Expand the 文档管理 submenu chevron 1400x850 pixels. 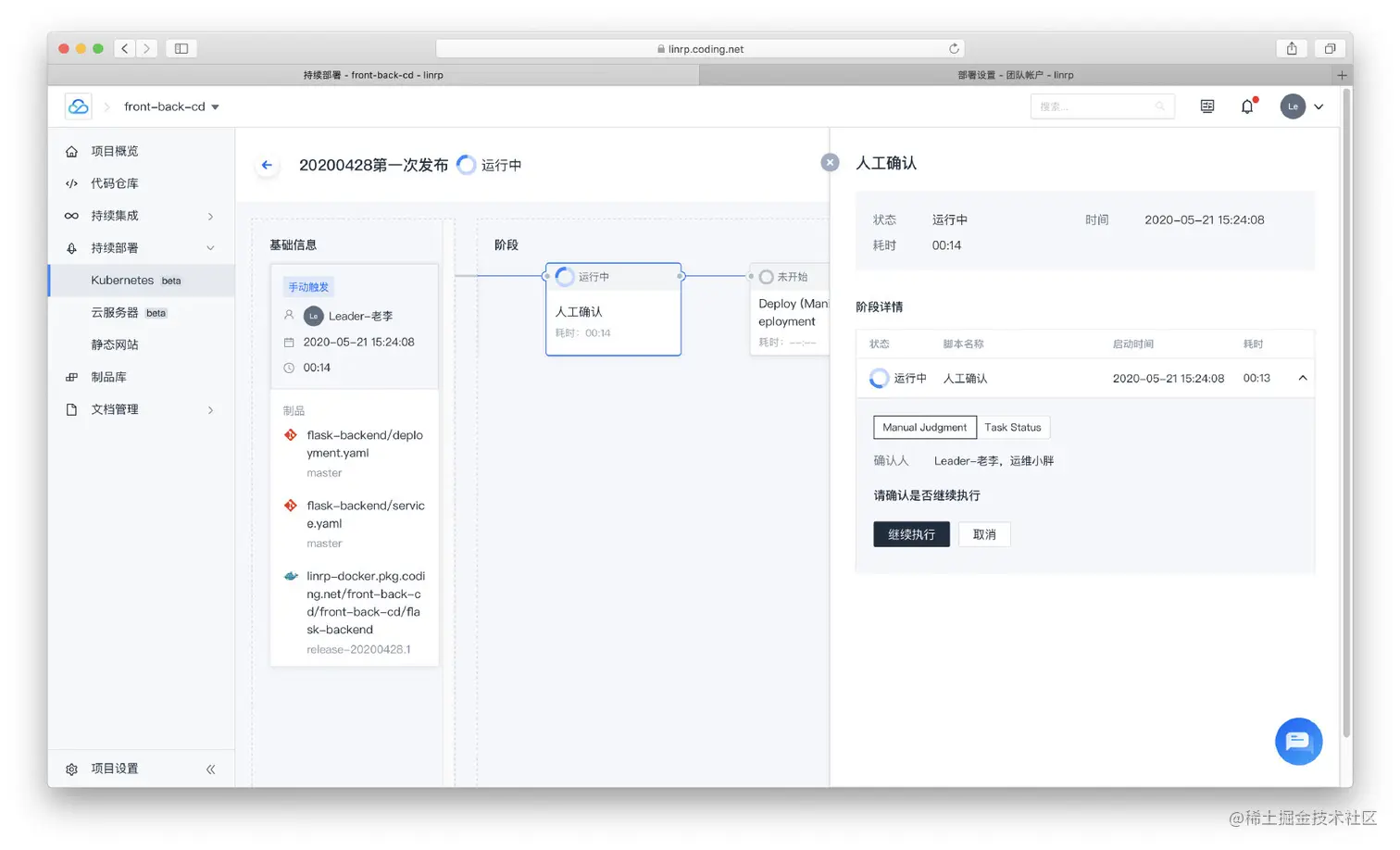pyautogui.click(x=211, y=409)
